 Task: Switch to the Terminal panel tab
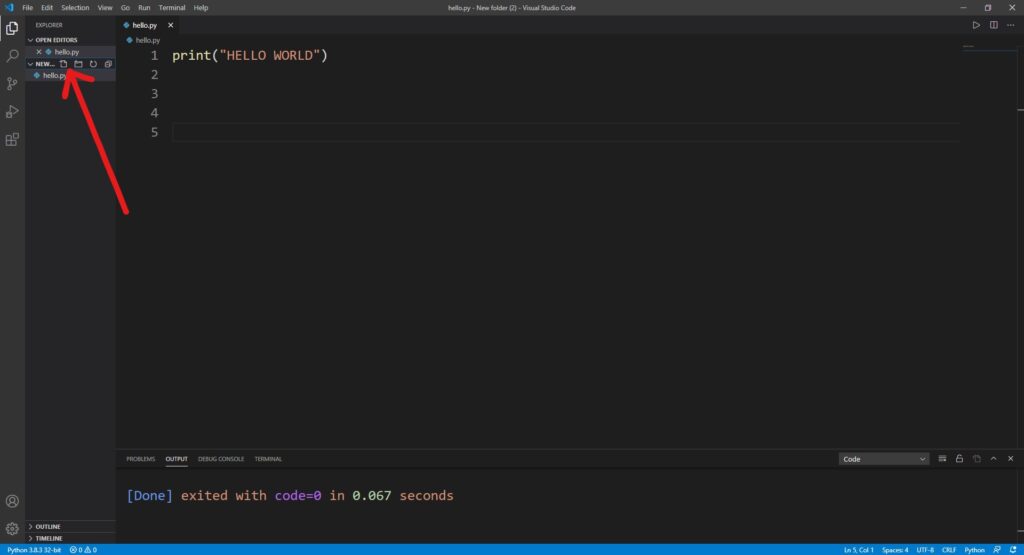pyautogui.click(x=268, y=459)
